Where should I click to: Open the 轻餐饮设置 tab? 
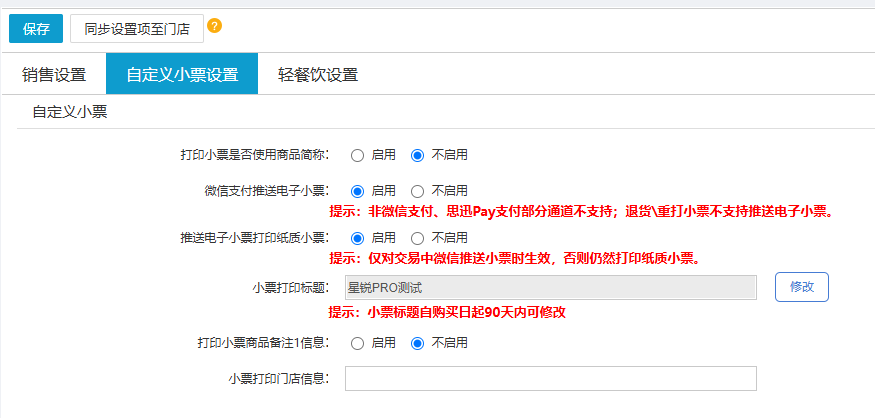[318, 74]
